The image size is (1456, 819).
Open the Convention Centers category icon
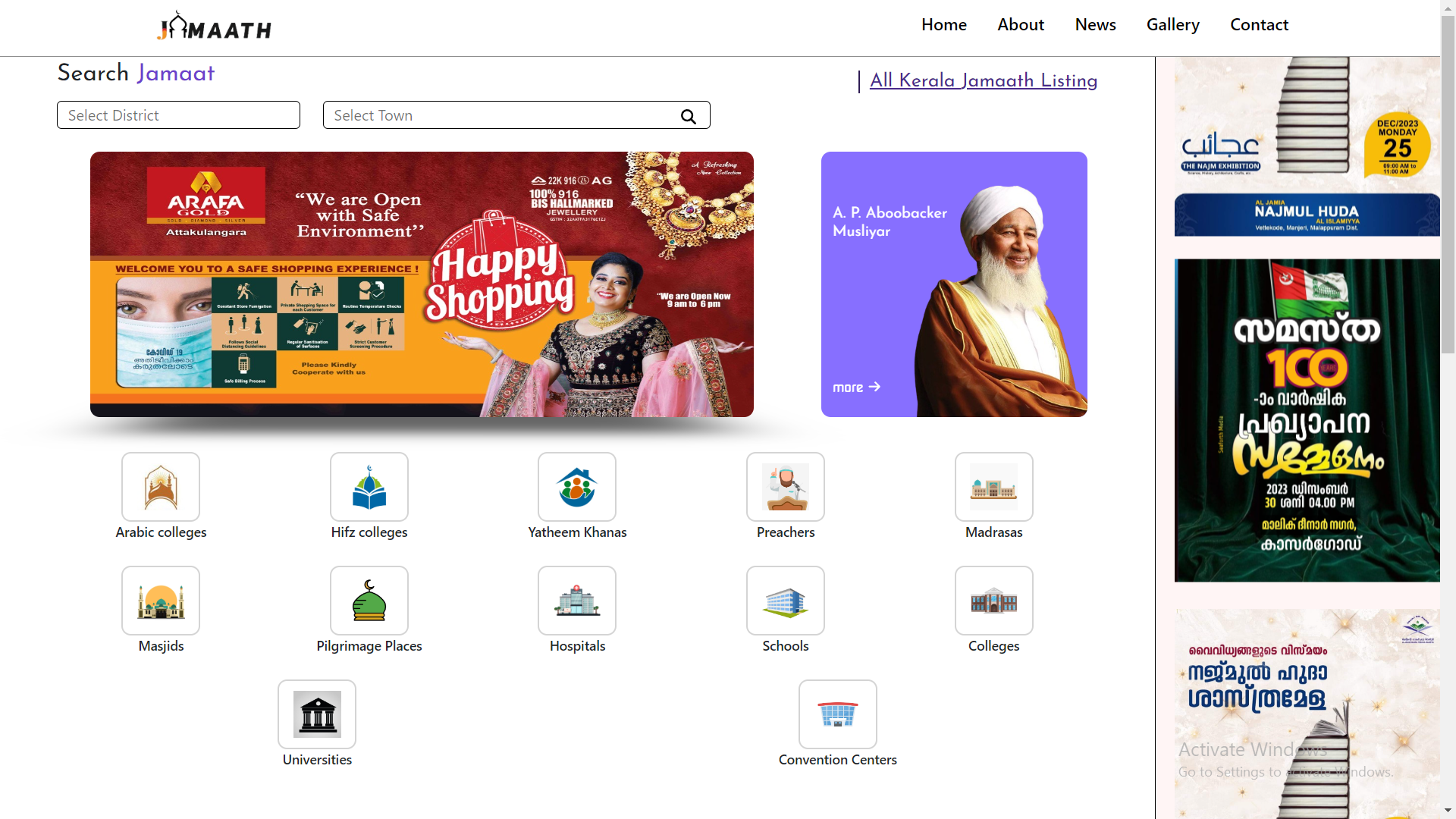point(838,714)
